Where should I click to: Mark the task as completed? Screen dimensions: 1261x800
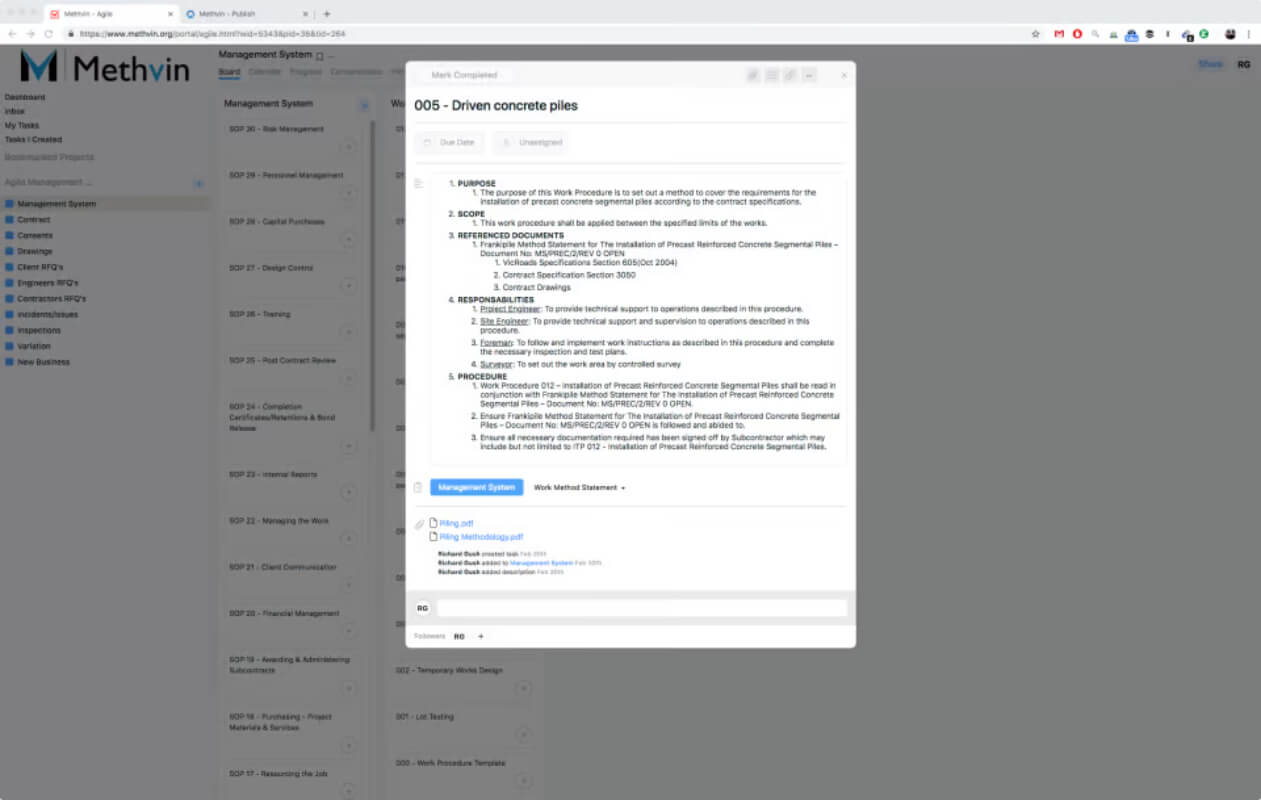click(462, 75)
